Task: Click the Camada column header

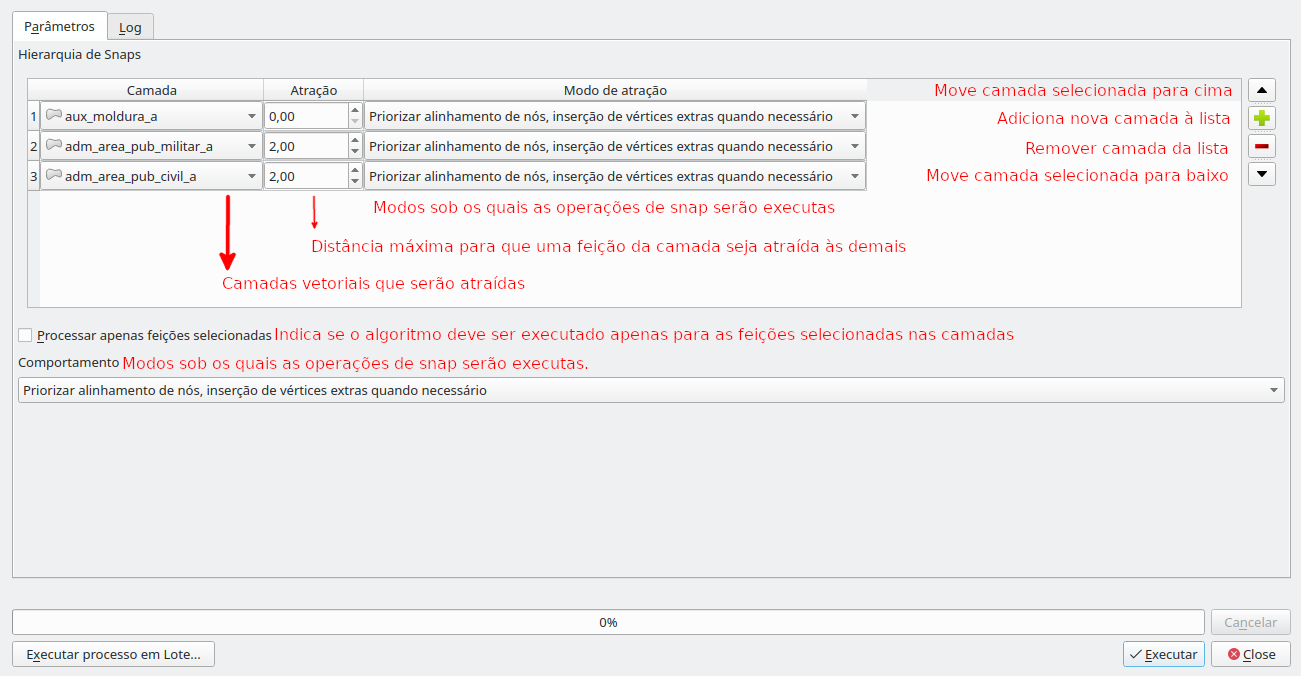Action: pos(152,90)
